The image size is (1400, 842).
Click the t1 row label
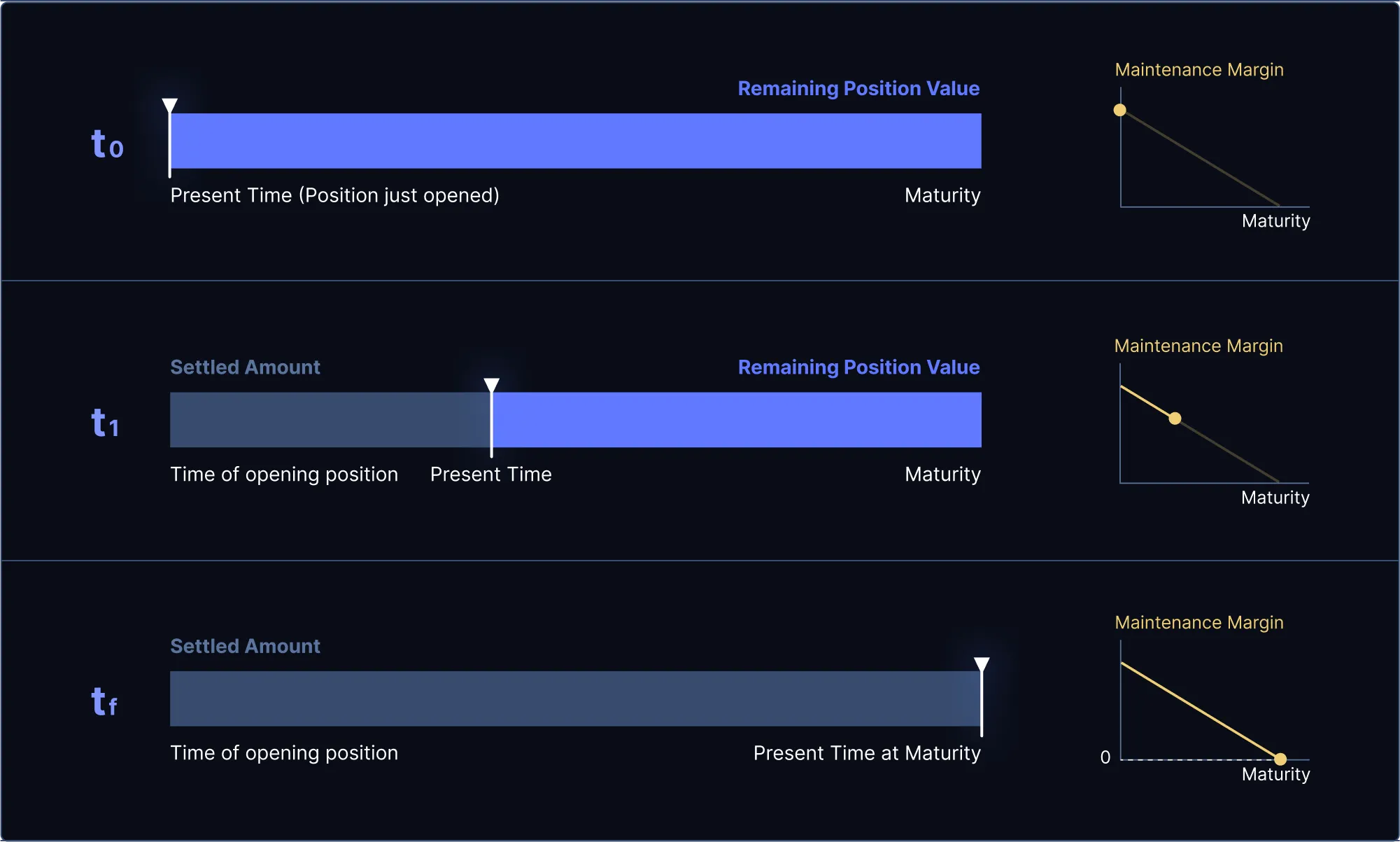(105, 423)
